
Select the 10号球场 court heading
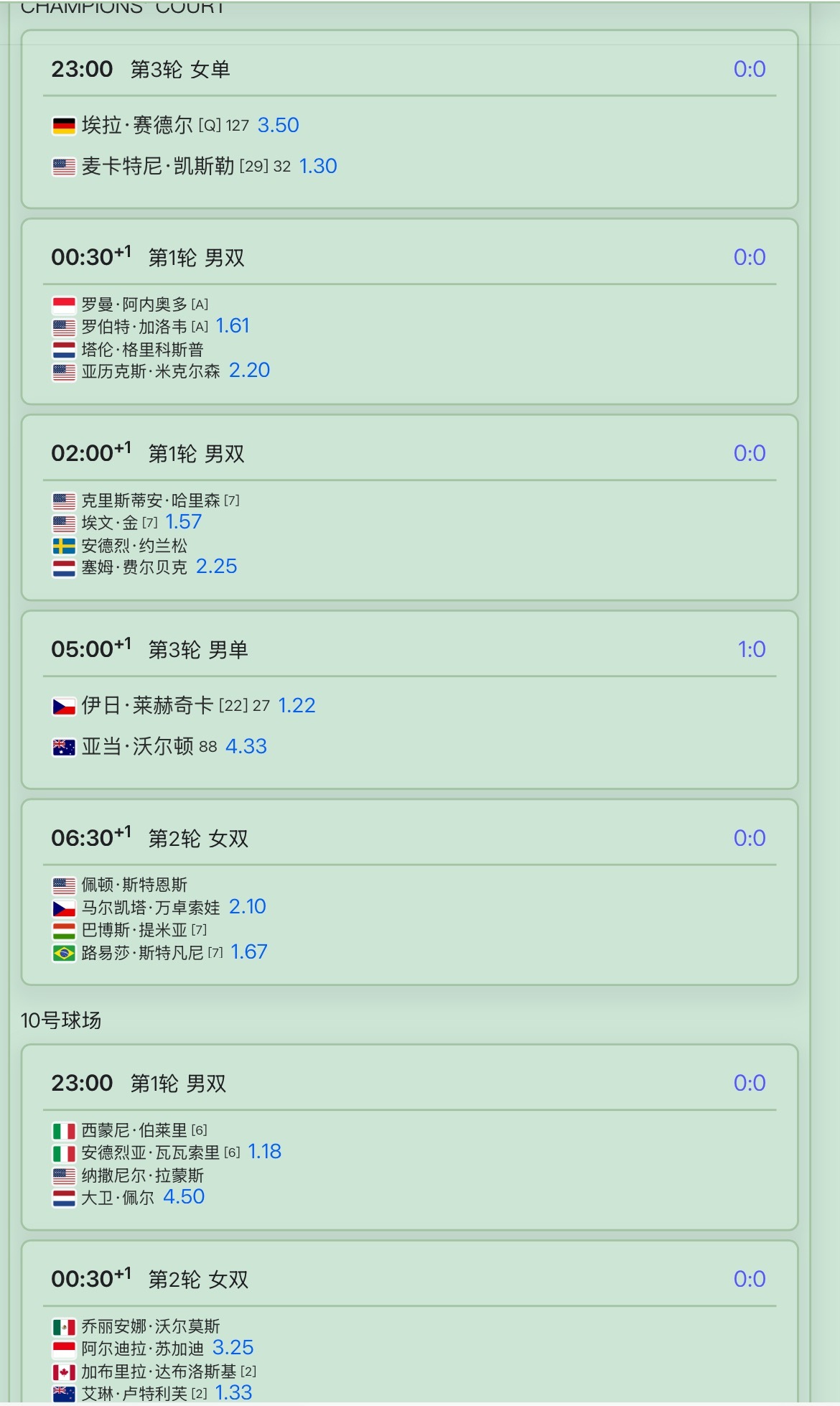coord(61,1020)
